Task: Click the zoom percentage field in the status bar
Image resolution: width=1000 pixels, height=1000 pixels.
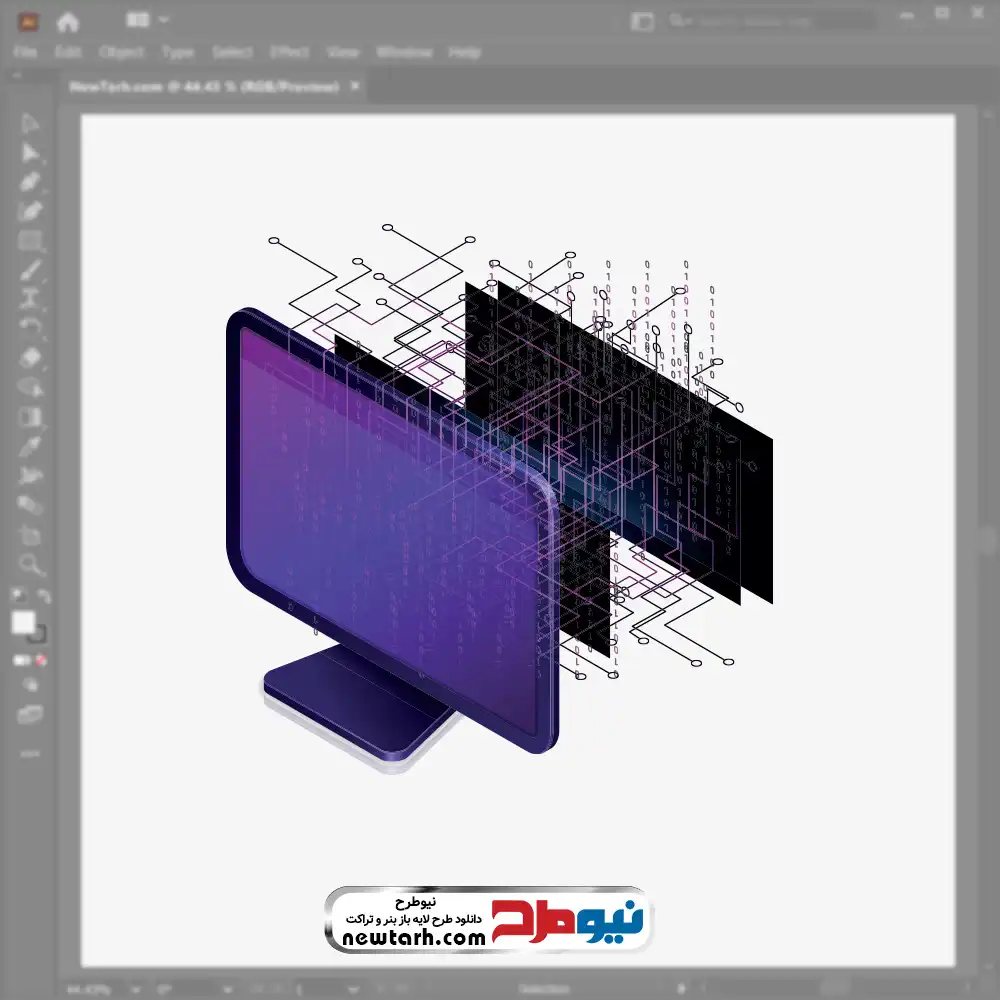Action: (89, 990)
